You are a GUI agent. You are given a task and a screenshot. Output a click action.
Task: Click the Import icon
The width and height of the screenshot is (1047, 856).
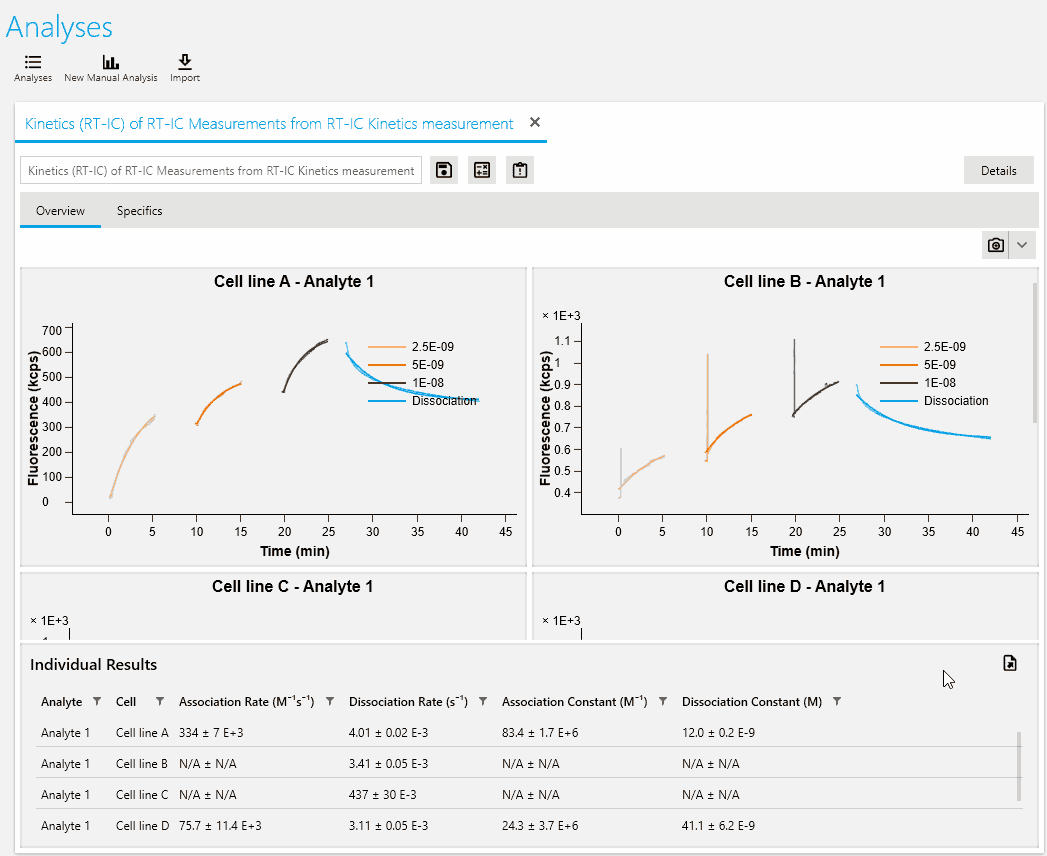pos(185,68)
